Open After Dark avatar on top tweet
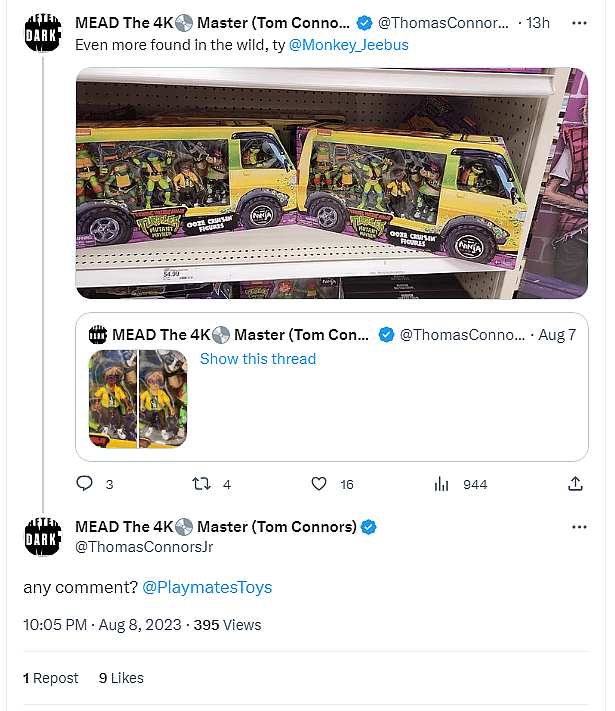Screen dimensions: 615x711 pyautogui.click(x=42, y=31)
